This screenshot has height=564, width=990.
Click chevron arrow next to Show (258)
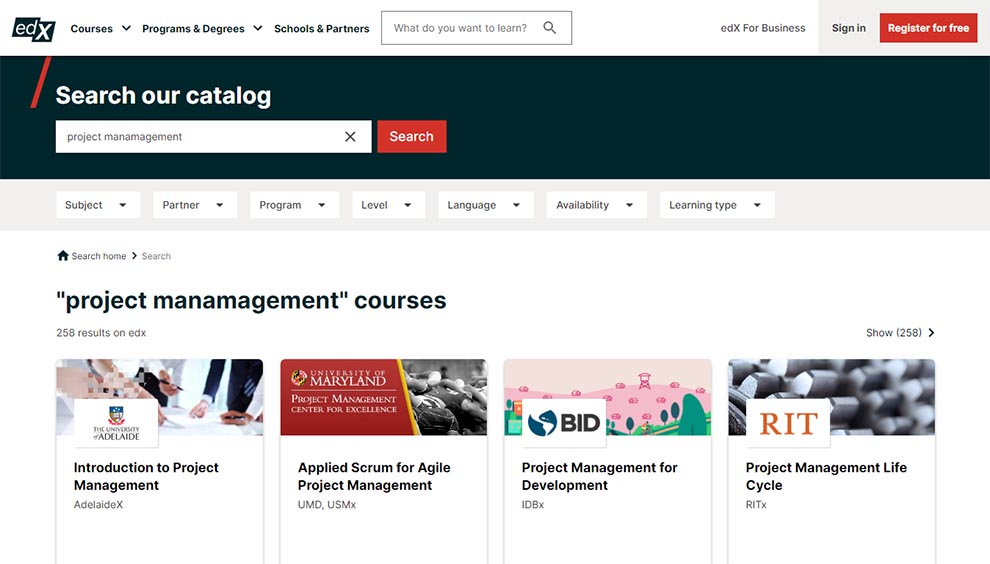click(x=931, y=333)
